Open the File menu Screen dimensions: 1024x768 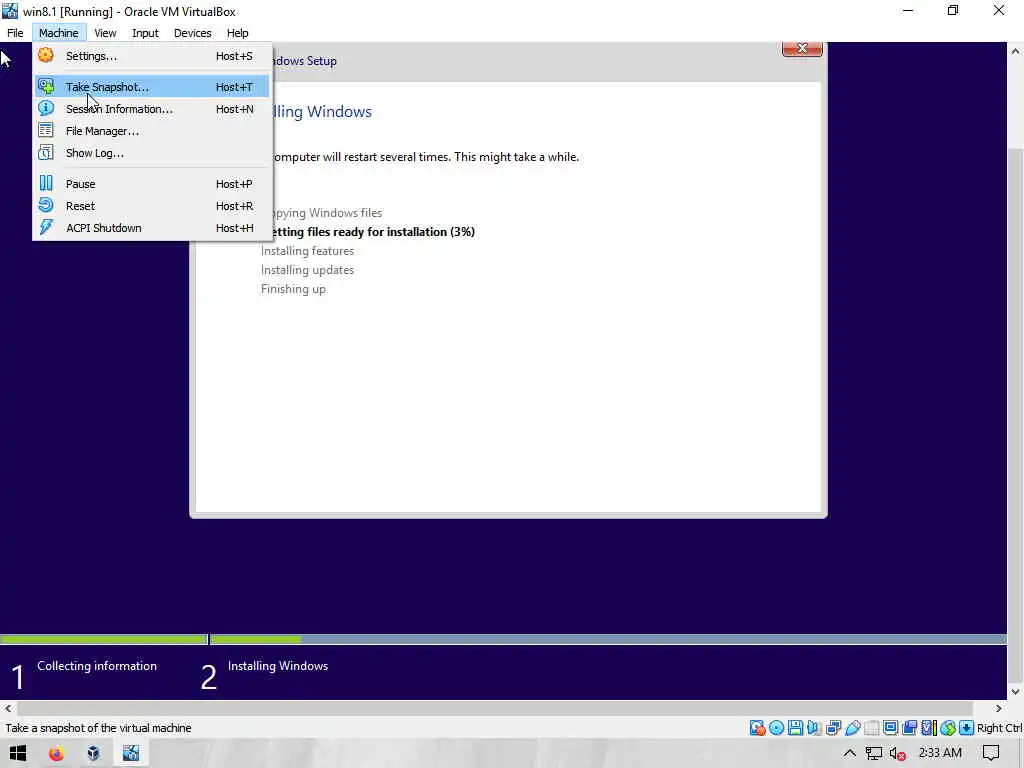click(15, 33)
